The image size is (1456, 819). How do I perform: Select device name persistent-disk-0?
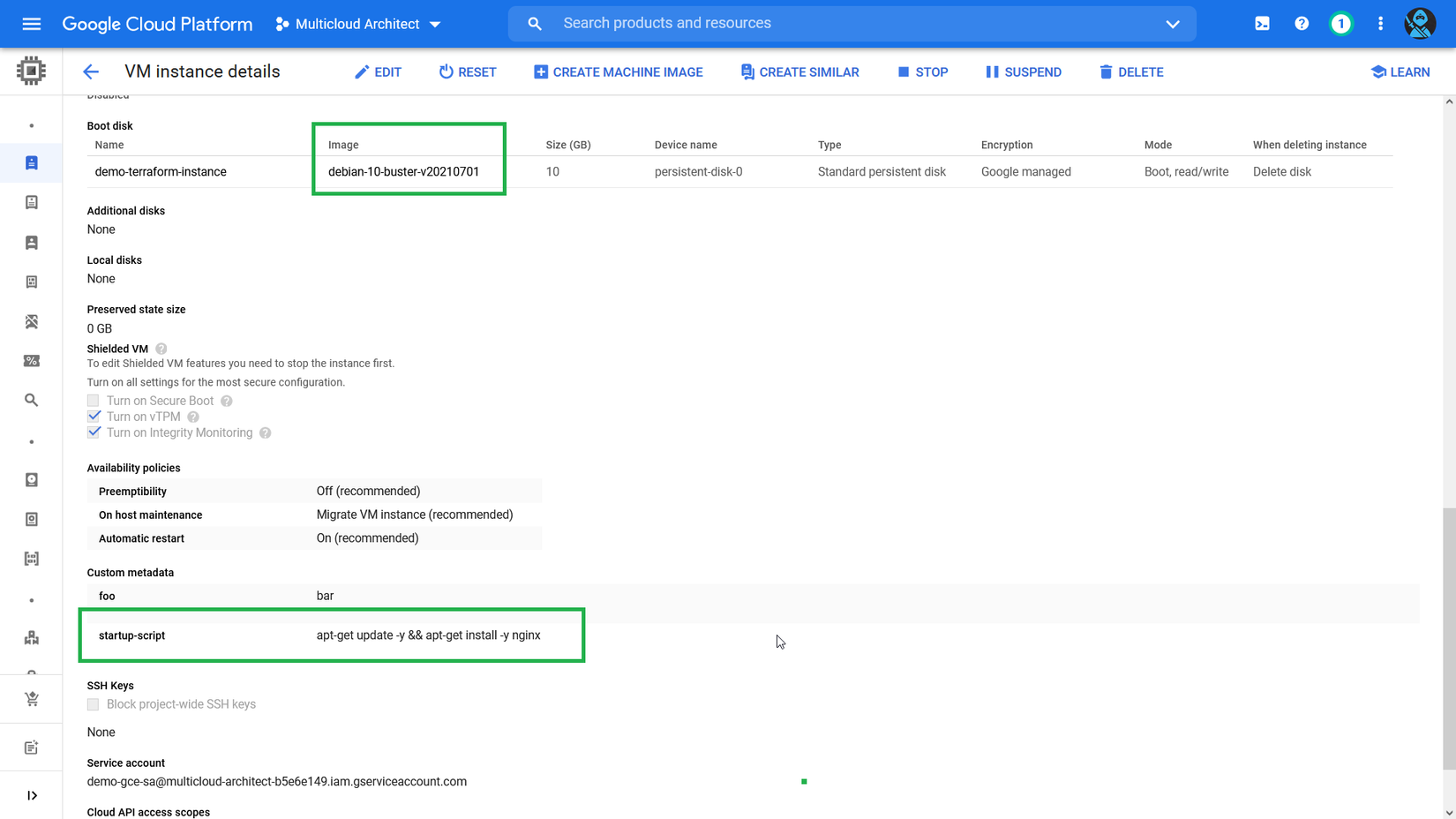click(x=699, y=172)
